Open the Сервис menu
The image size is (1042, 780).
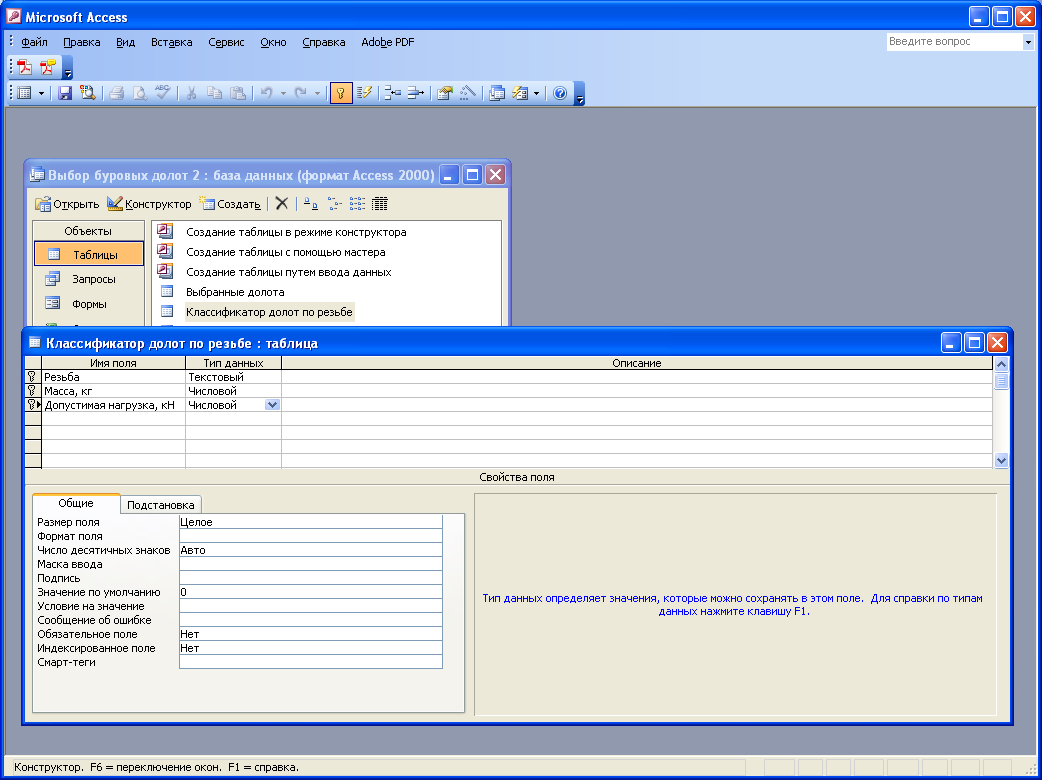(227, 42)
